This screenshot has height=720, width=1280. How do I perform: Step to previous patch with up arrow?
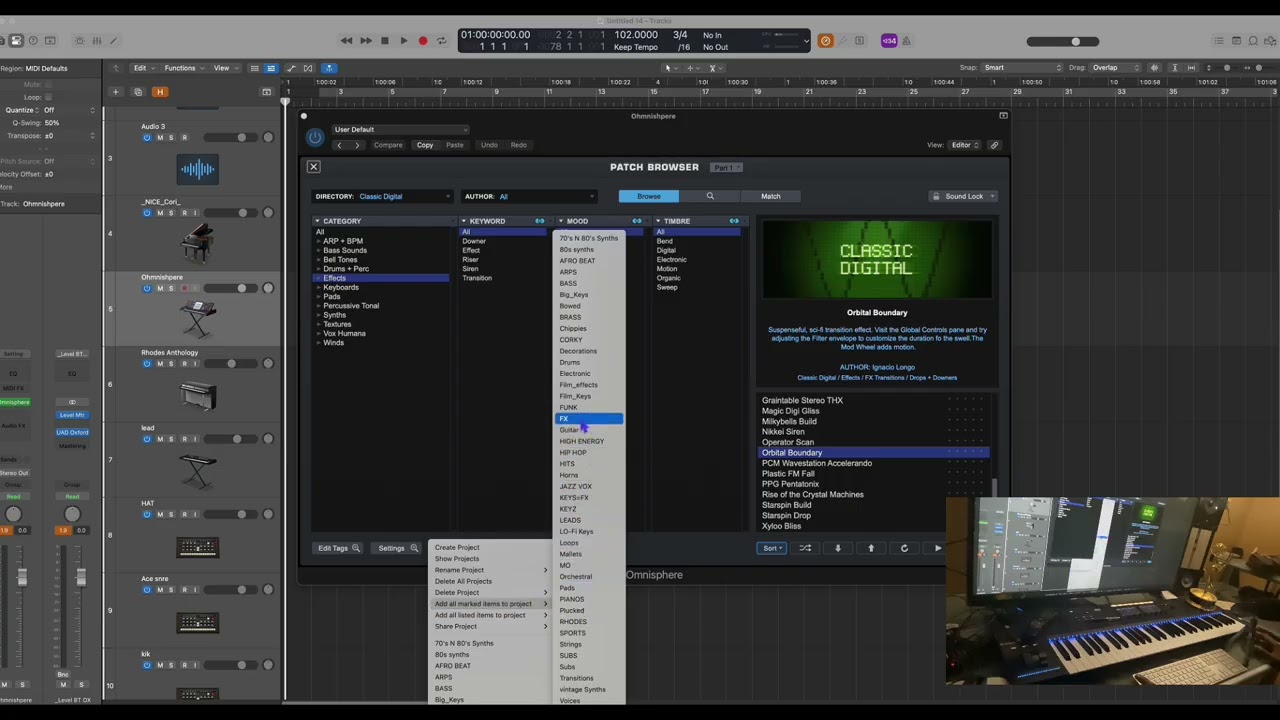click(x=871, y=548)
